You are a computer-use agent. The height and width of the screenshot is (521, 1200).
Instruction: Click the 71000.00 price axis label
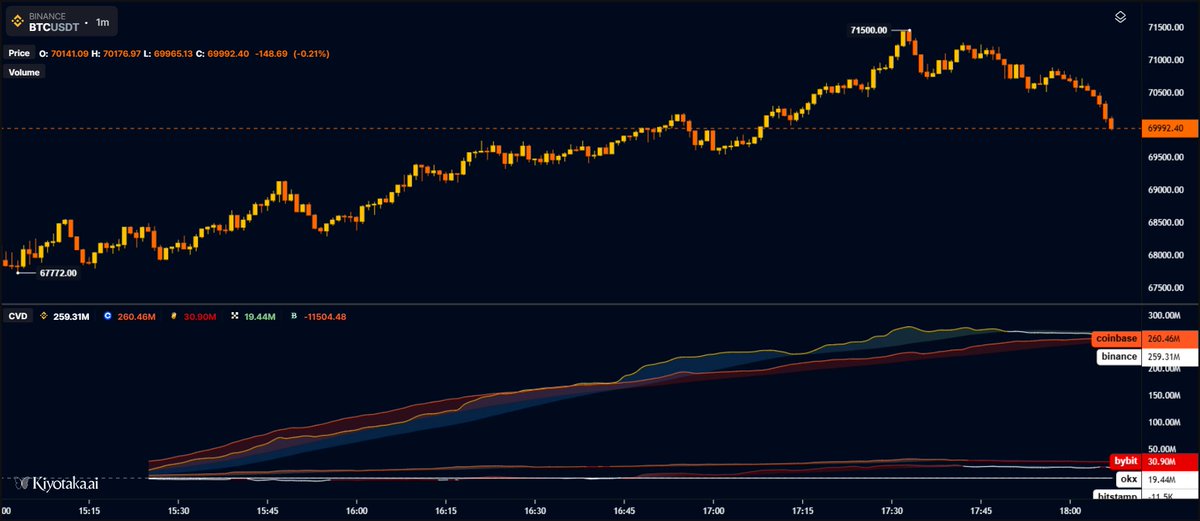click(x=1166, y=60)
